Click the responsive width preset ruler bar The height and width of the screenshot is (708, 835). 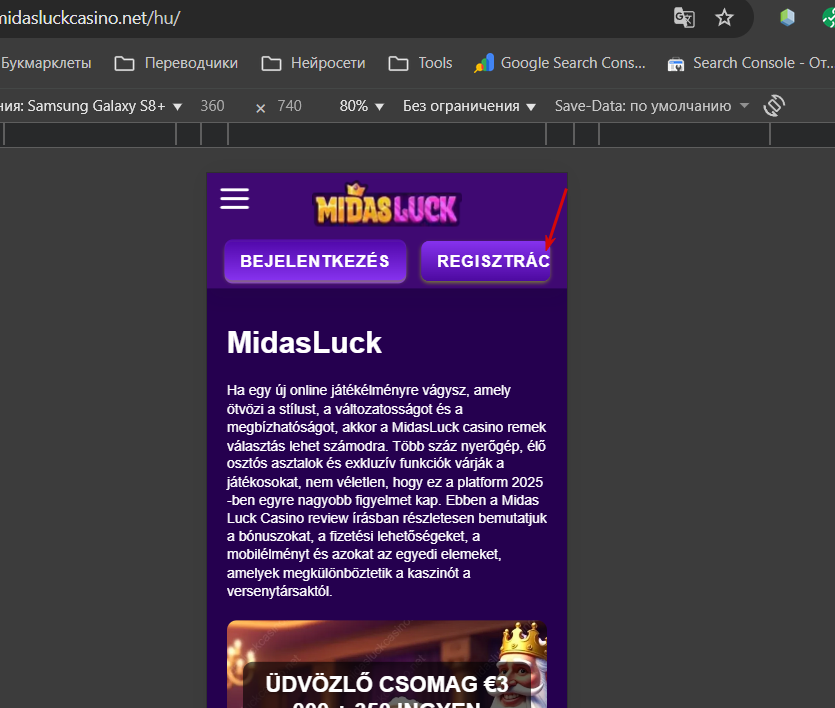418,134
